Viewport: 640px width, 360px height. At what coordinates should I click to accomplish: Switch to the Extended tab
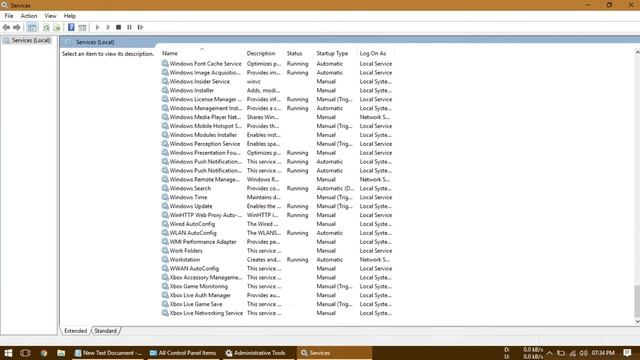tap(76, 331)
